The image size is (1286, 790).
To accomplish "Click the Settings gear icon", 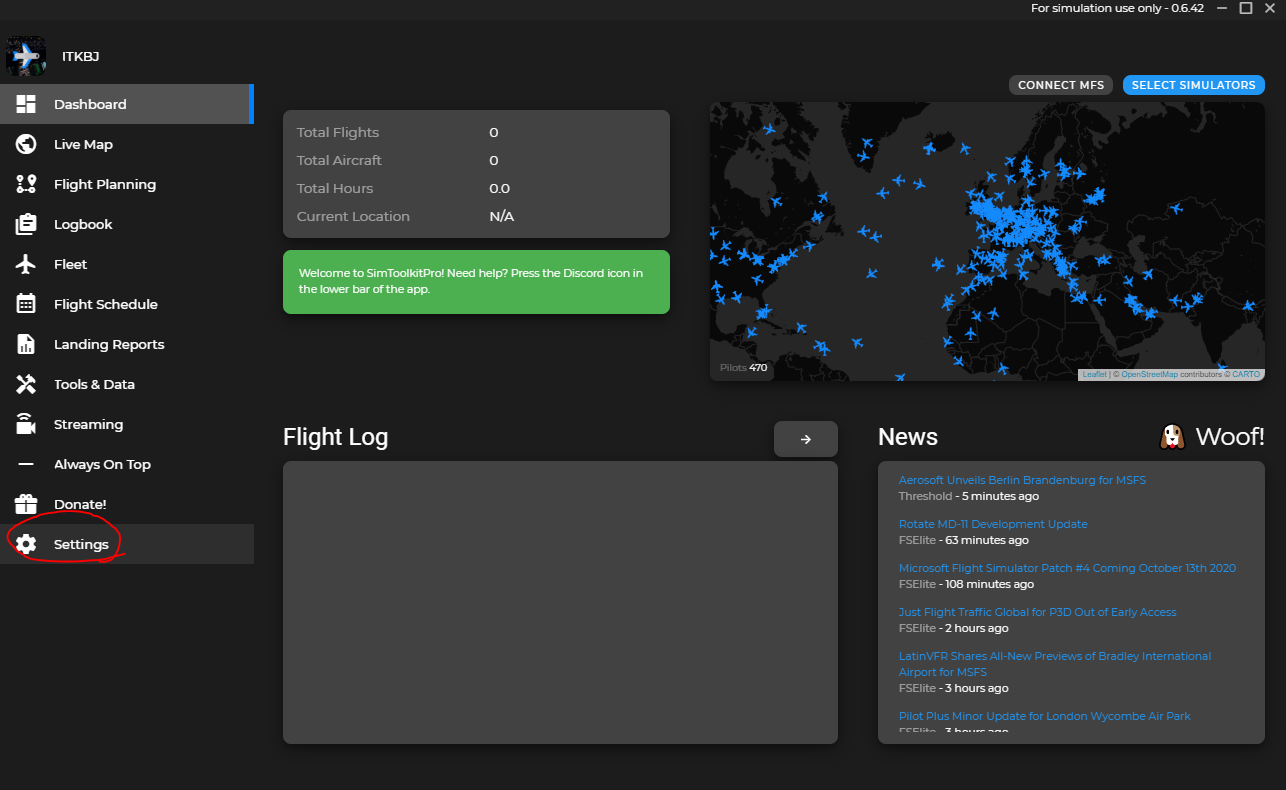I will (26, 544).
